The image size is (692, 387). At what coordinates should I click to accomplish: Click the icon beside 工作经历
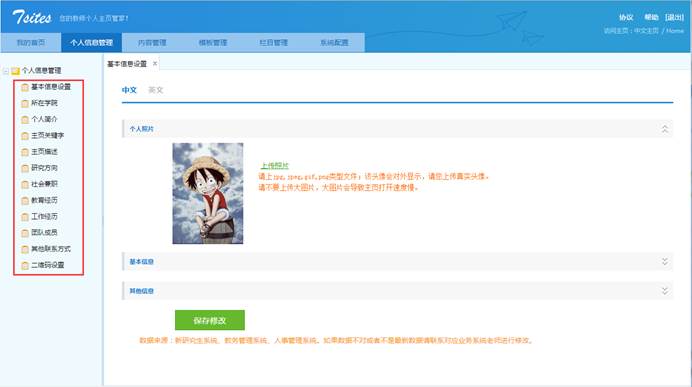25,217
